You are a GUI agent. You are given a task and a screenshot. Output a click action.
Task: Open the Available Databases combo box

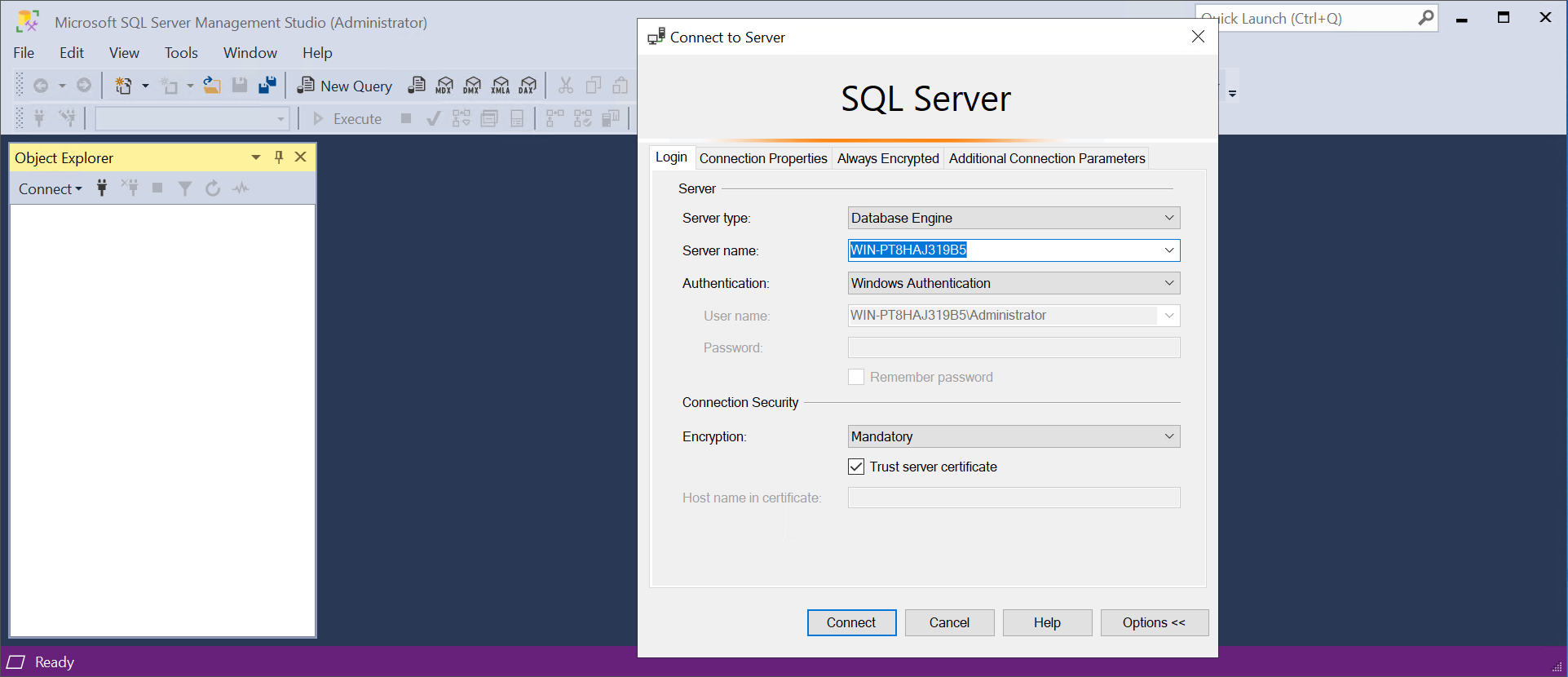[x=192, y=119]
